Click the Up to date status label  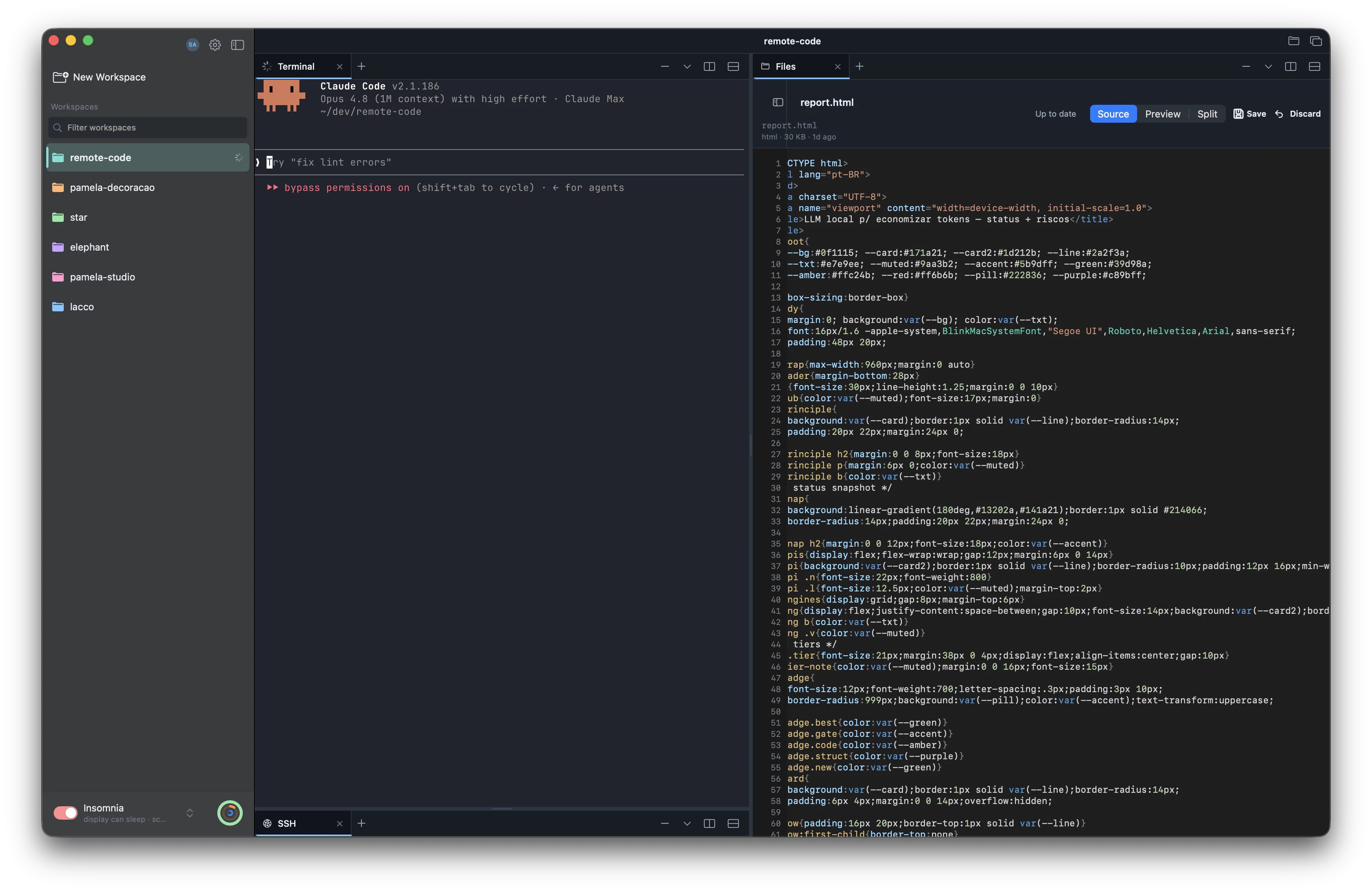[1055, 114]
